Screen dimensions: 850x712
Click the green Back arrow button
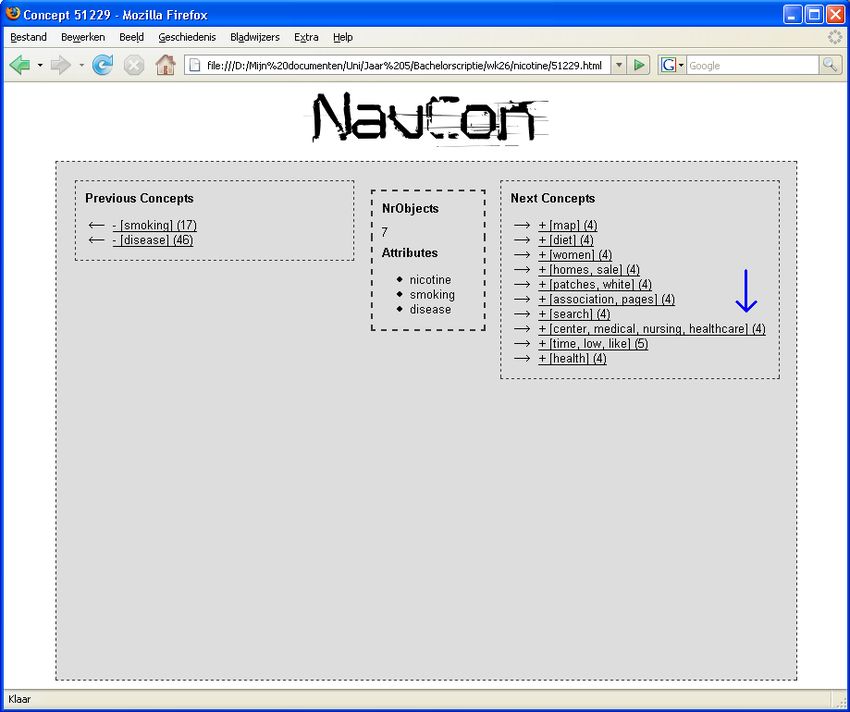tap(20, 66)
